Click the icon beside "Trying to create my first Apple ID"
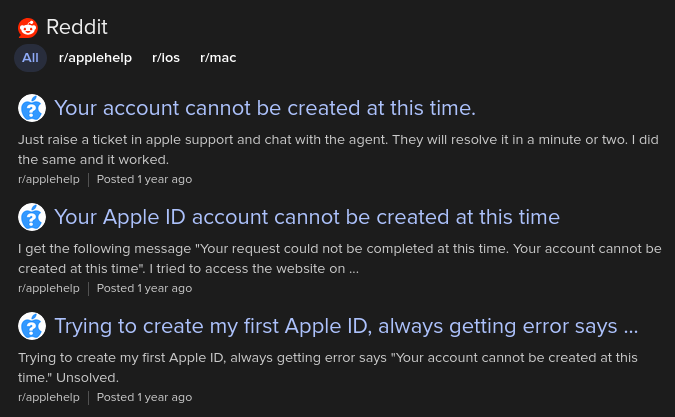This screenshot has width=675, height=417. click(32, 326)
